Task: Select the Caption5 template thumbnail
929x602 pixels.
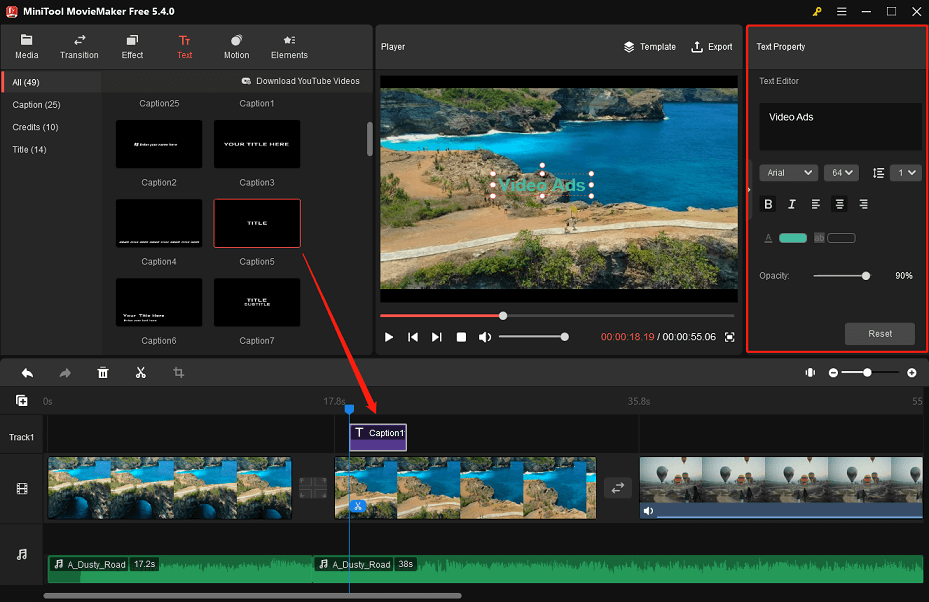Action: (256, 223)
